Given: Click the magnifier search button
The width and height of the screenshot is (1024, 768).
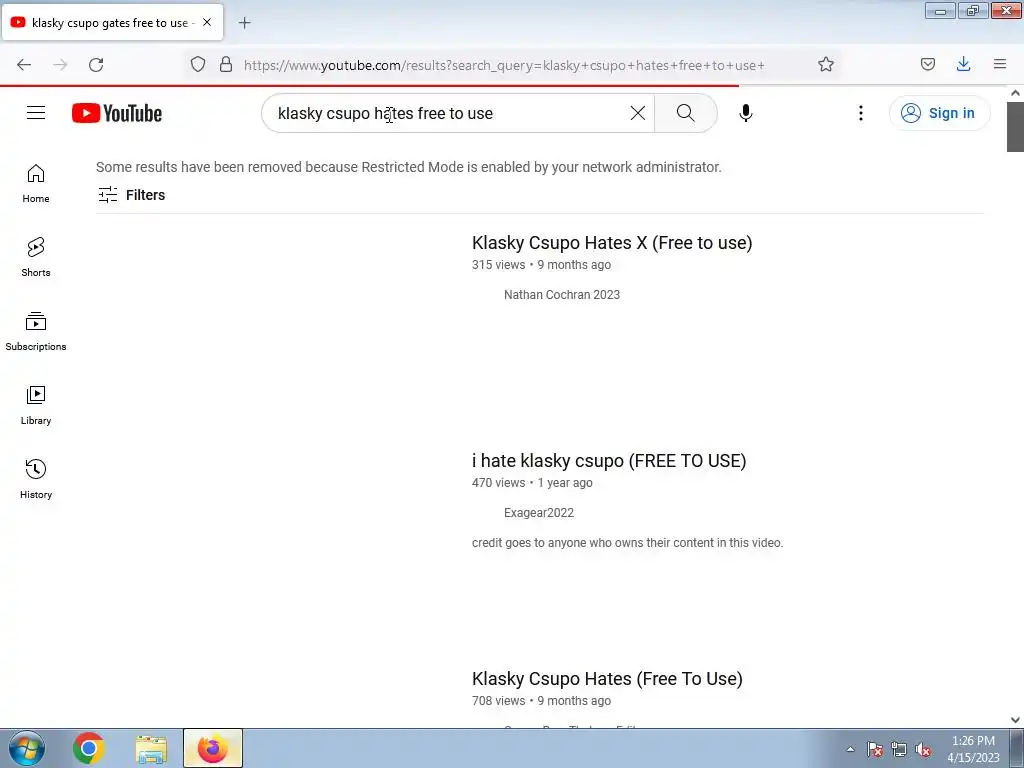Looking at the screenshot, I should (685, 113).
